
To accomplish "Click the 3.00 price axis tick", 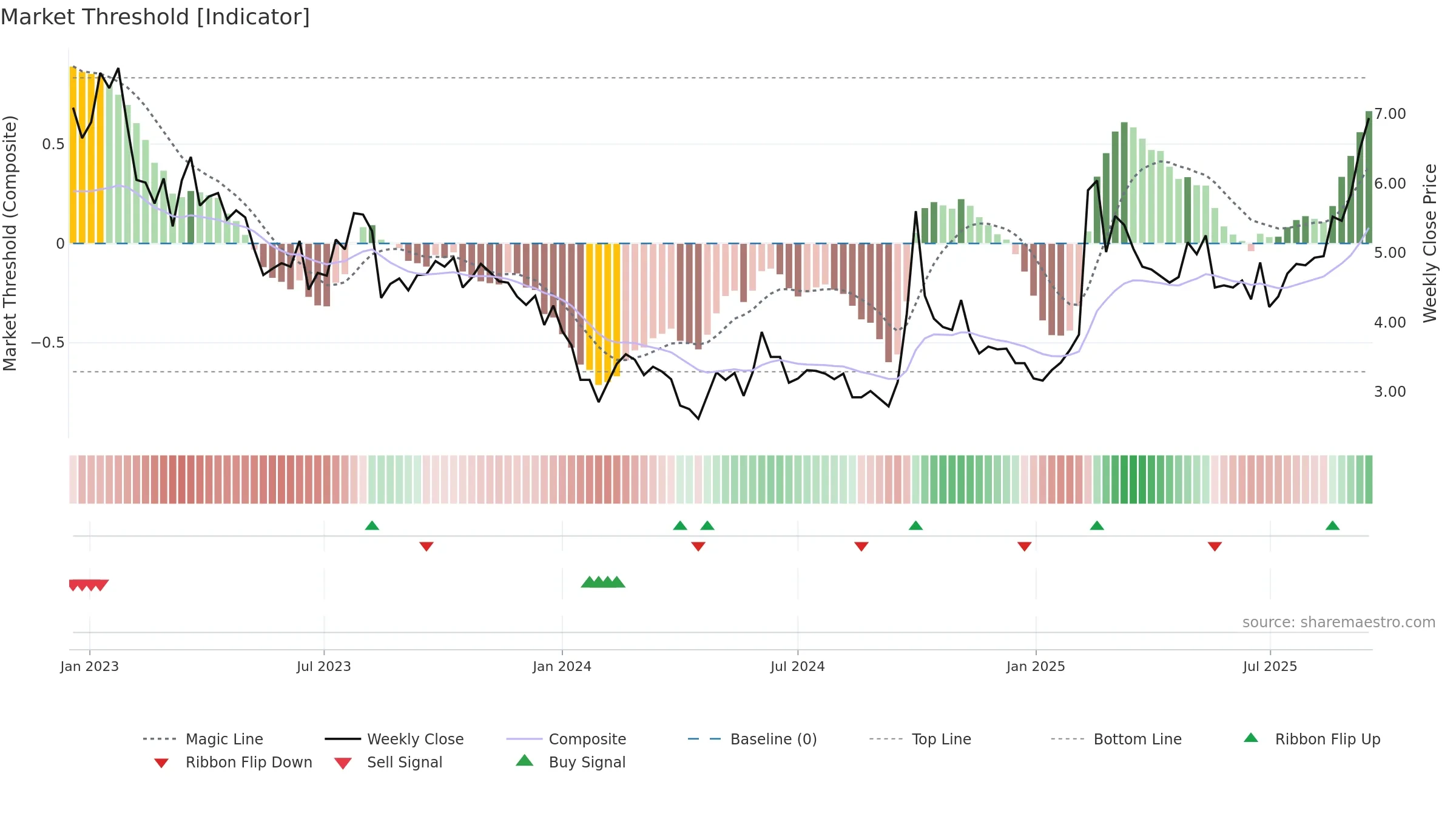I will click(x=1390, y=392).
